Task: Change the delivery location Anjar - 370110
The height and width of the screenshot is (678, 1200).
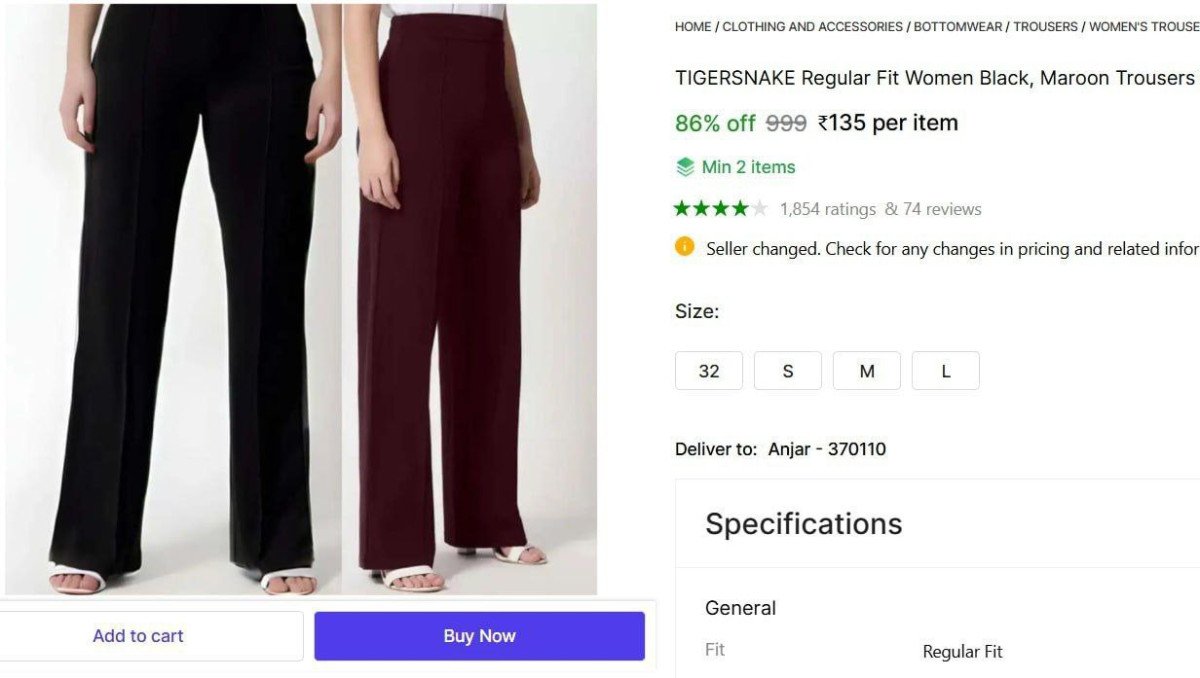Action: 827,449
